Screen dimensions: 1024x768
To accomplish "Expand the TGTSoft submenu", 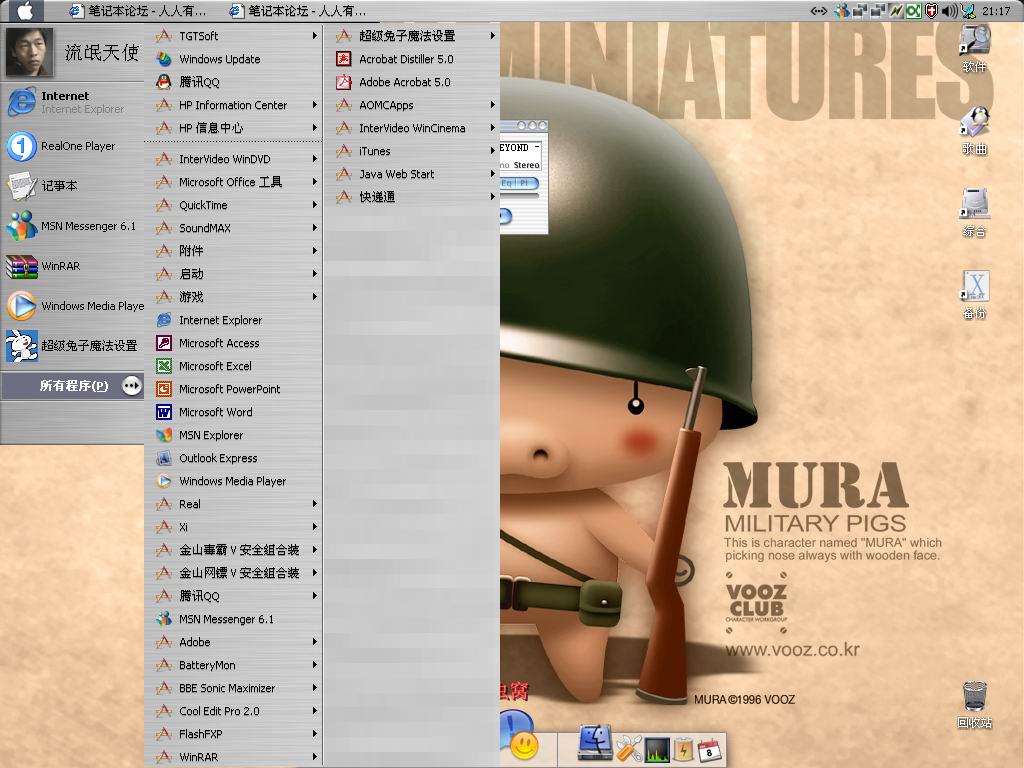I will coord(233,36).
